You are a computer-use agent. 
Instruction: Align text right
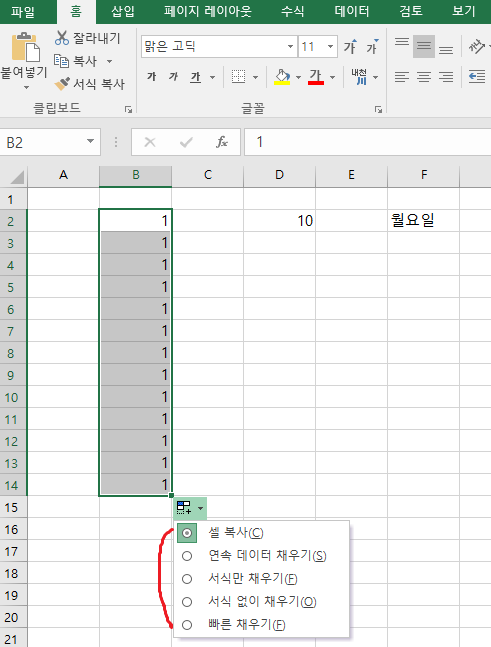(446, 77)
